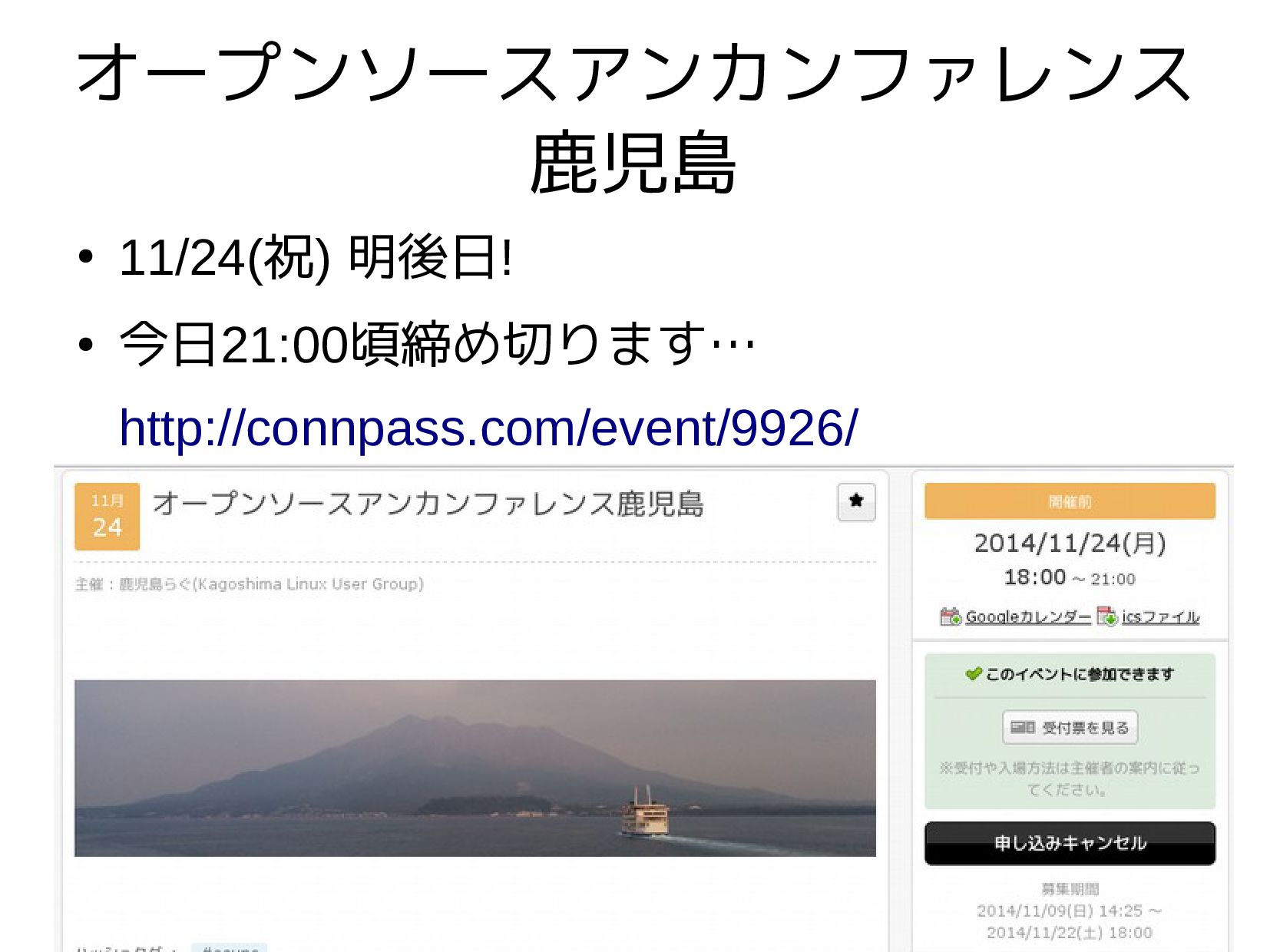Click the ics file download icon
Viewport: 1270px width, 952px height.
tap(1107, 616)
